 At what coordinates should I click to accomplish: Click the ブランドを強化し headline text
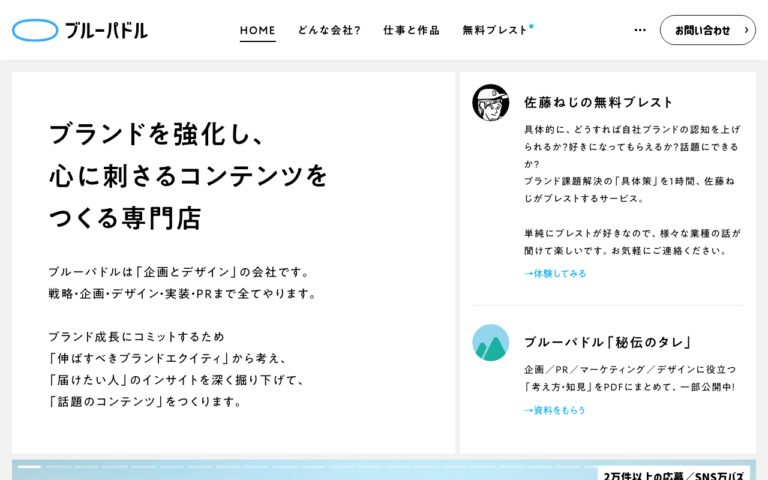(x=157, y=134)
